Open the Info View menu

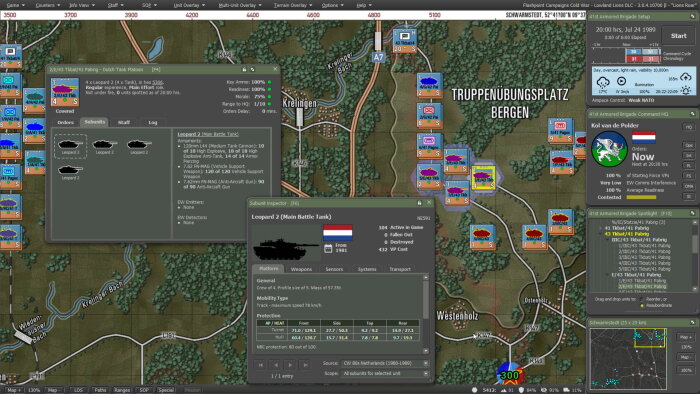(82, 5)
